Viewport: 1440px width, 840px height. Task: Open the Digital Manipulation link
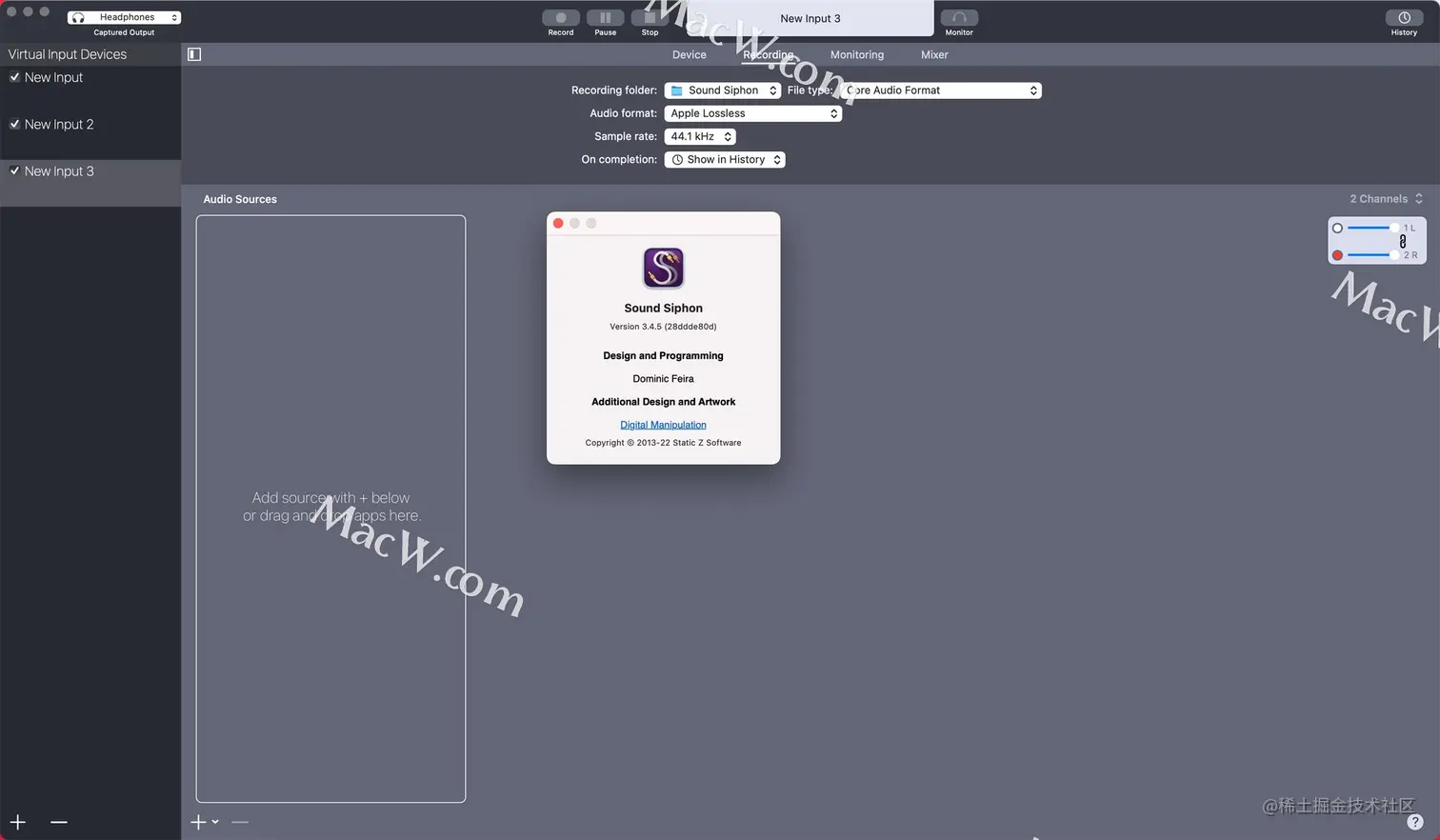663,425
